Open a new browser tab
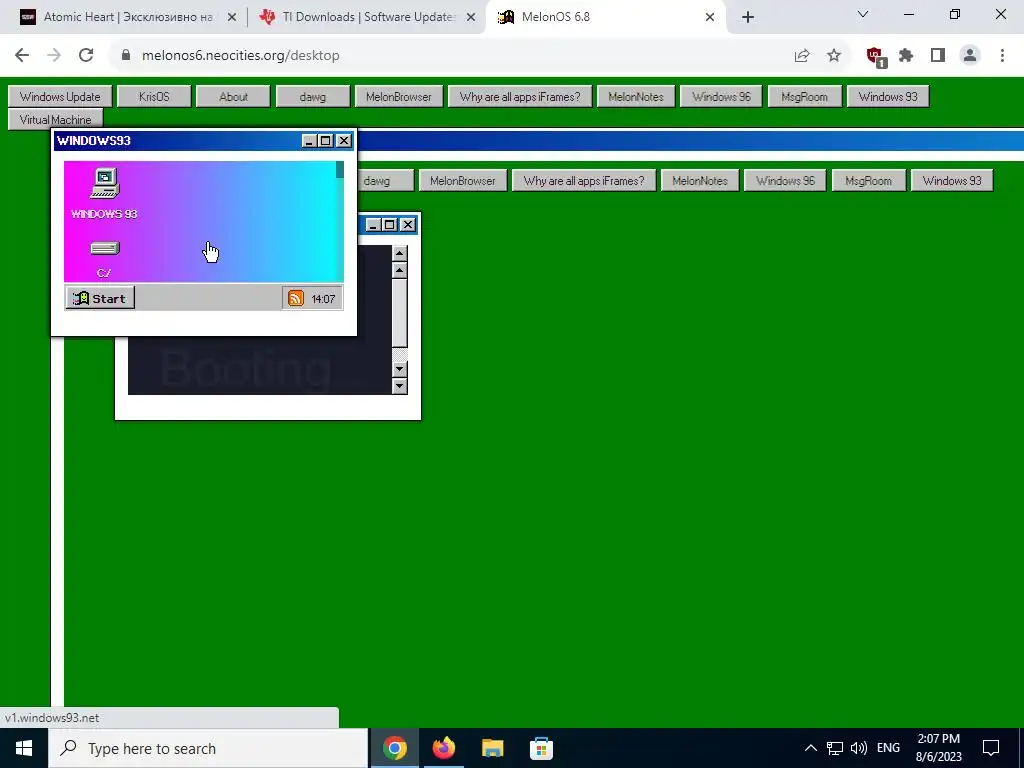The width and height of the screenshot is (1024, 768). coord(748,18)
